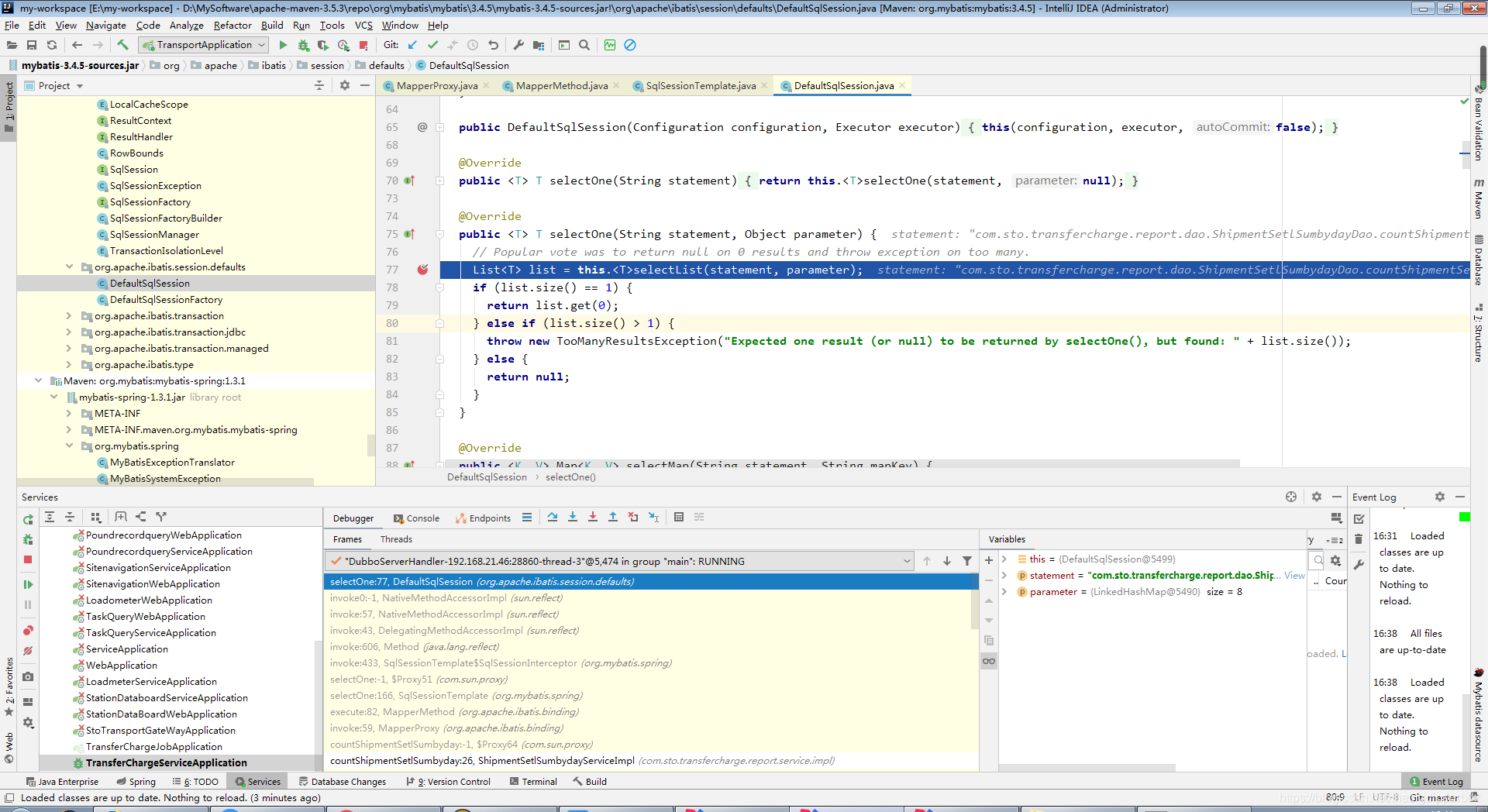Take a thread dump with the camera icon
The width and height of the screenshot is (1488, 812).
click(28, 676)
